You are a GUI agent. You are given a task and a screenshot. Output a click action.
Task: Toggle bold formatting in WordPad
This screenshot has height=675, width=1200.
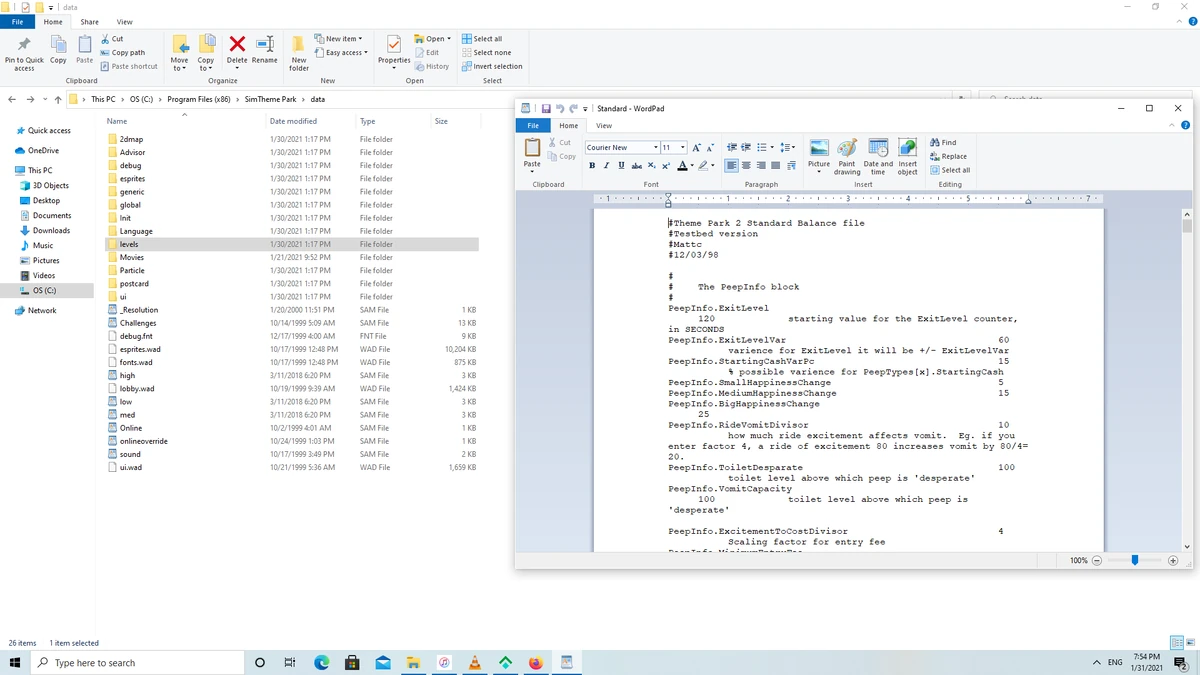(x=592, y=165)
